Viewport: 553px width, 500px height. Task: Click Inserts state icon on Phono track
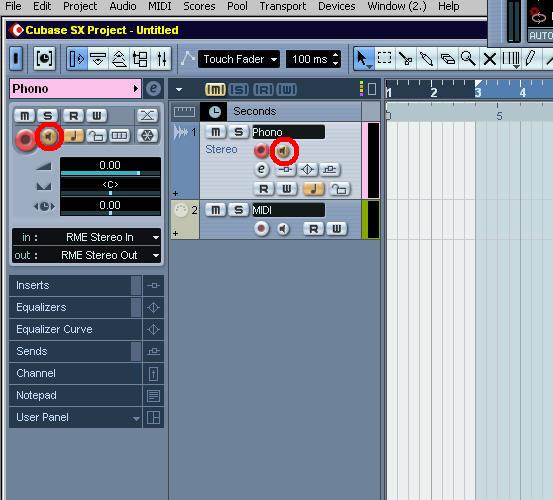tap(285, 170)
